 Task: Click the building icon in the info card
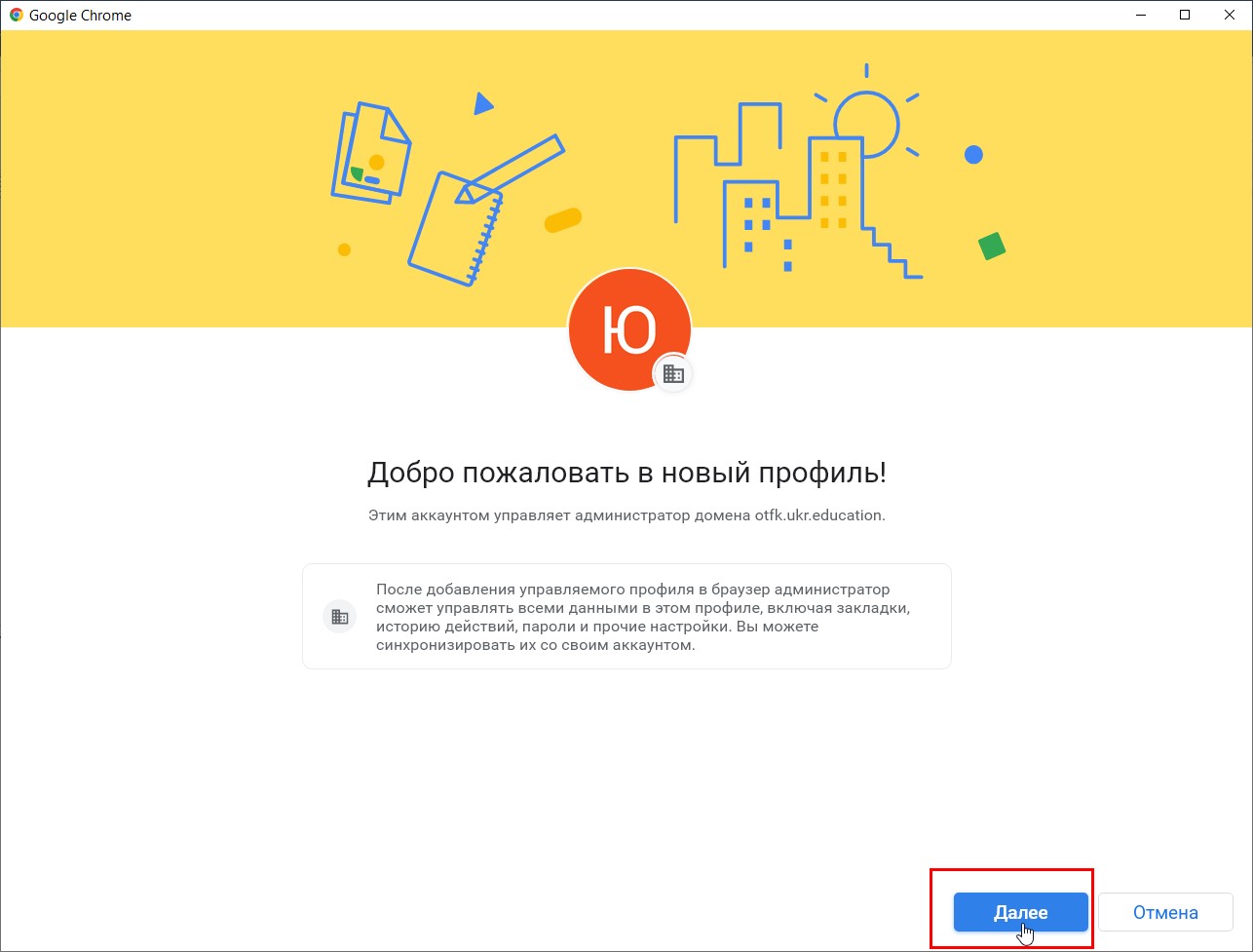click(340, 616)
